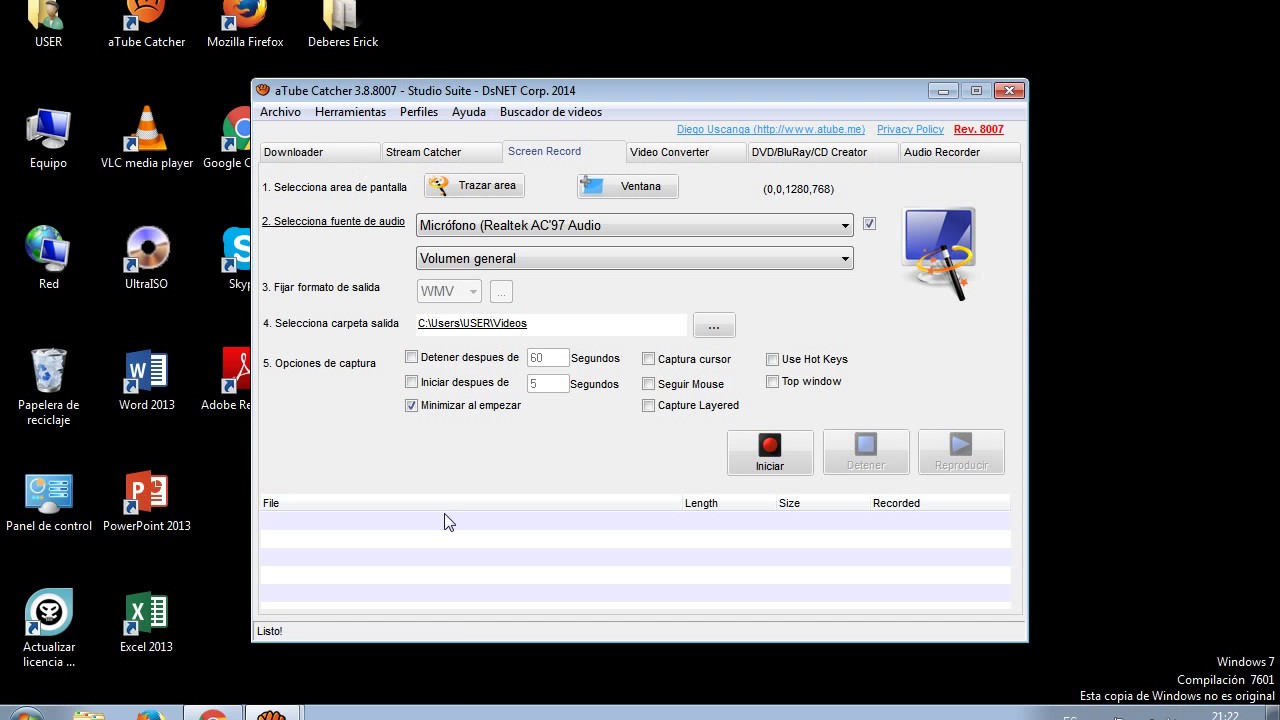Launch aTube Catcher from the desktop shortcut
1280x720 pixels.
pos(146,24)
